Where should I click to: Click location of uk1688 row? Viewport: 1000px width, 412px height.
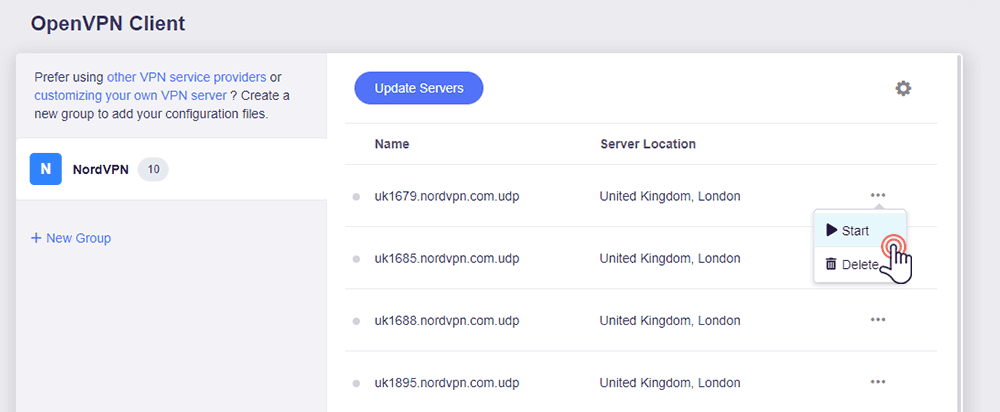coord(670,321)
